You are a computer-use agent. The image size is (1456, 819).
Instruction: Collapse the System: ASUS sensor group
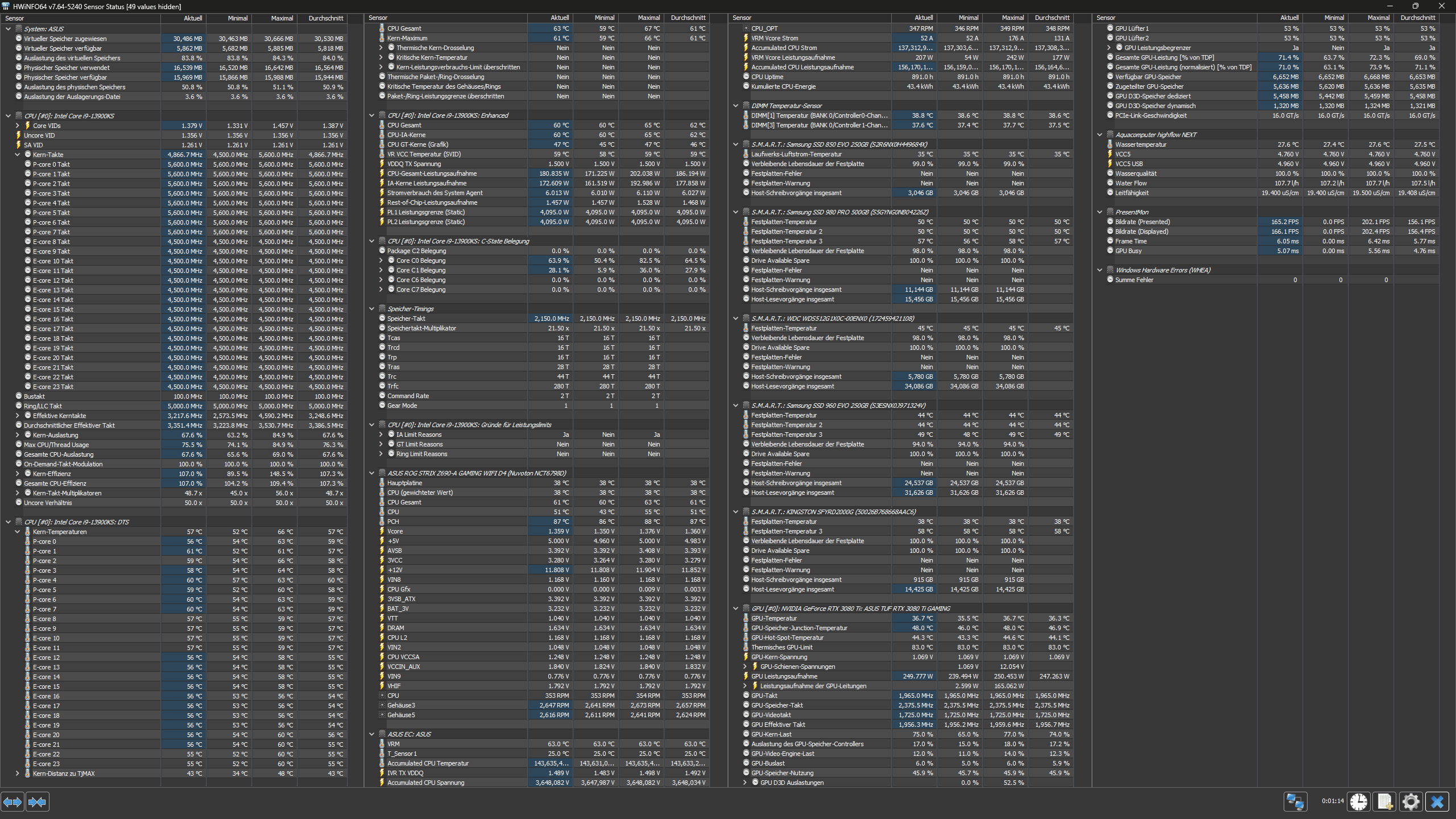[x=8, y=29]
